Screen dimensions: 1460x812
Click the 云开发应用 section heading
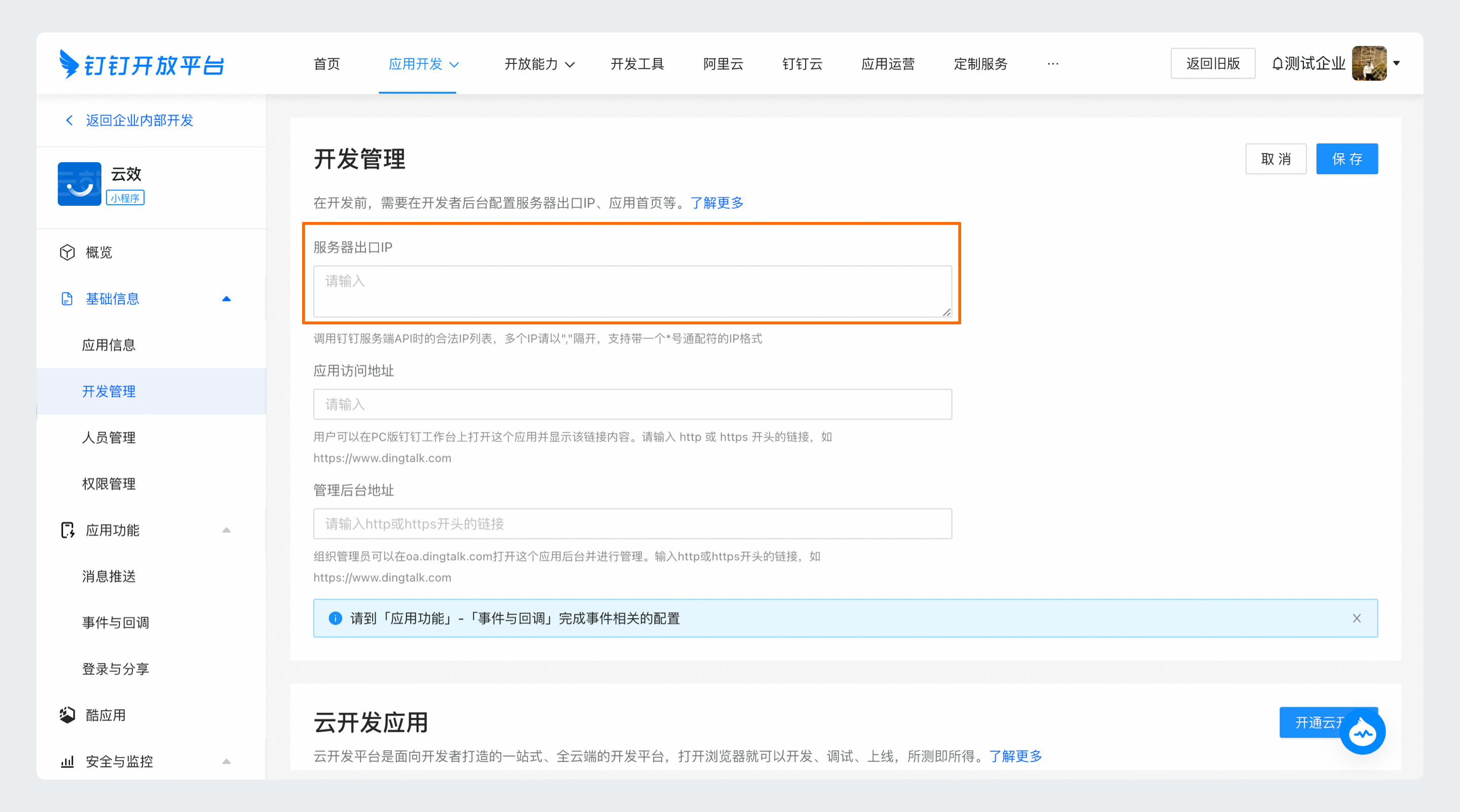point(371,722)
